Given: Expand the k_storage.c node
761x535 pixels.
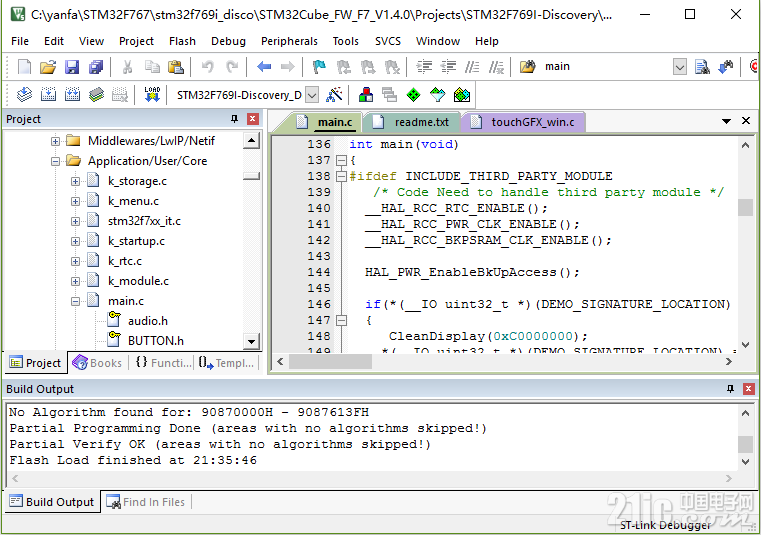Looking at the screenshot, I should pos(75,181).
